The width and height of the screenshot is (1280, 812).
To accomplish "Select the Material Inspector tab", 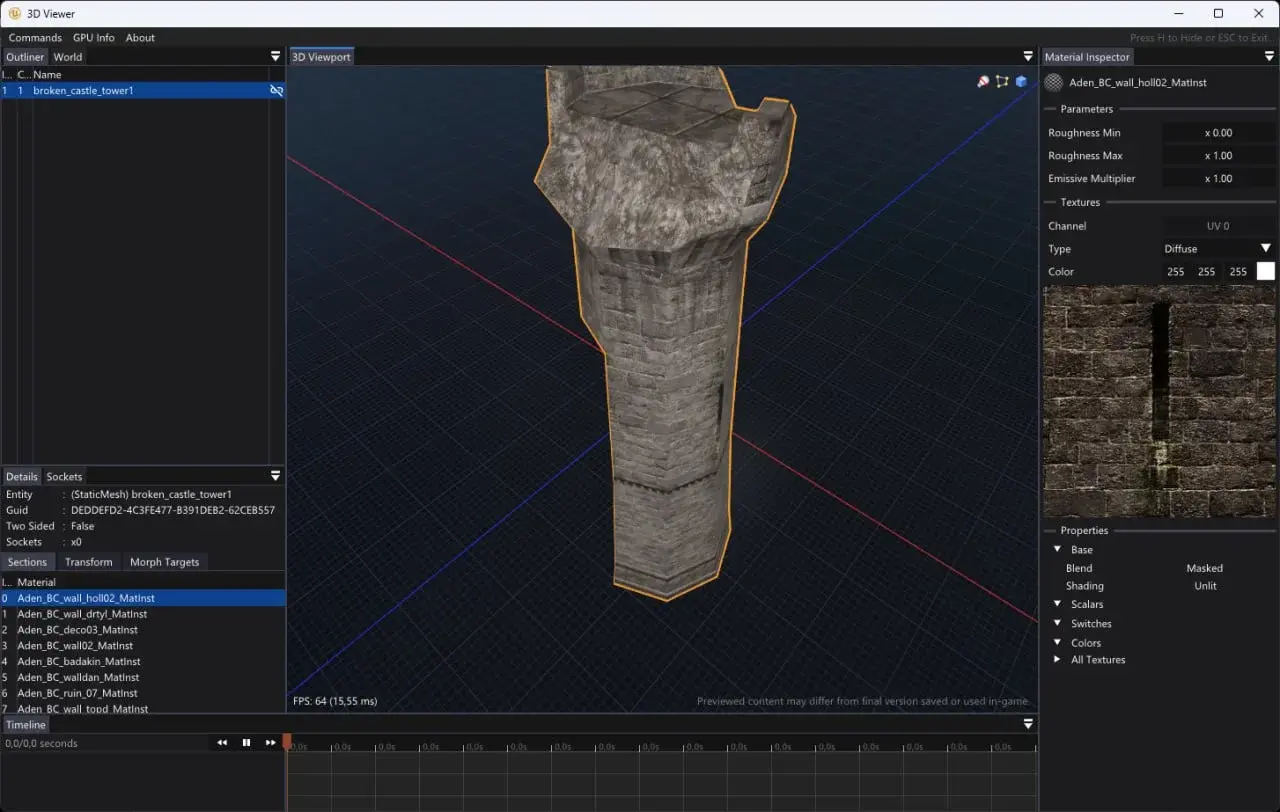I will click(x=1087, y=57).
